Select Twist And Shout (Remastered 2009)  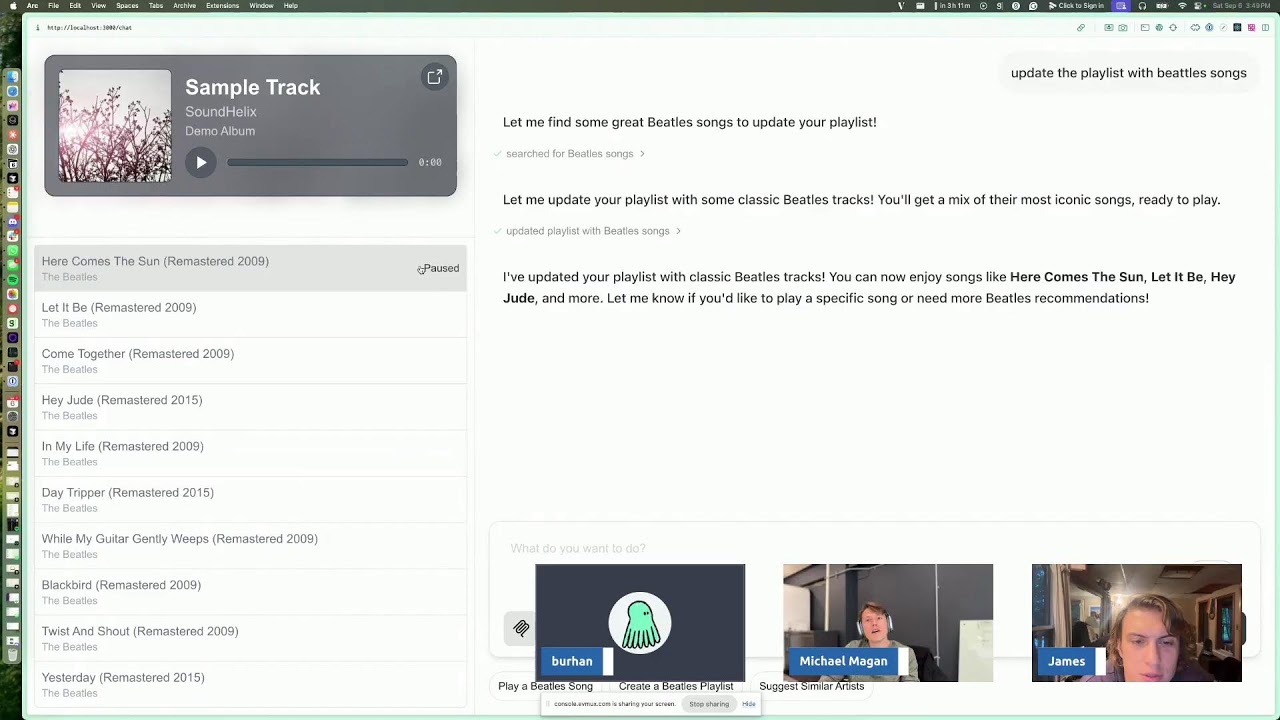(x=250, y=638)
